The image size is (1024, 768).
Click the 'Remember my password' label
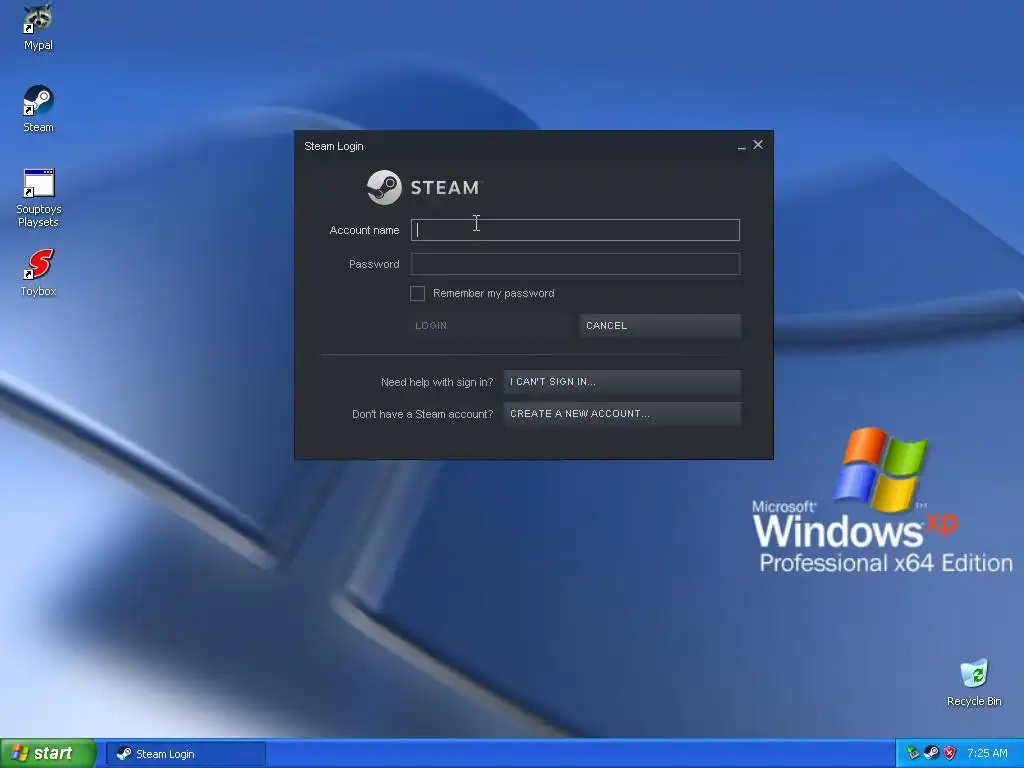[x=494, y=293]
